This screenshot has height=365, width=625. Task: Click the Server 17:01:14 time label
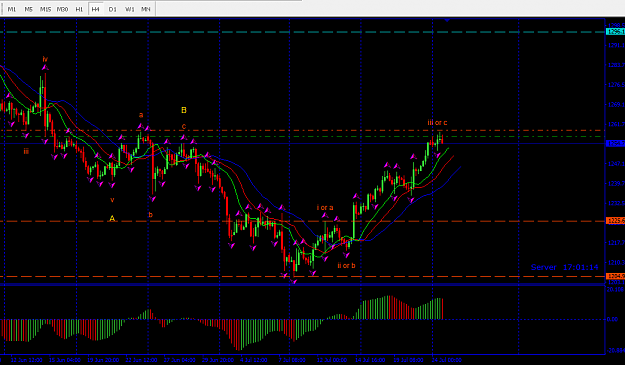[x=565, y=267]
